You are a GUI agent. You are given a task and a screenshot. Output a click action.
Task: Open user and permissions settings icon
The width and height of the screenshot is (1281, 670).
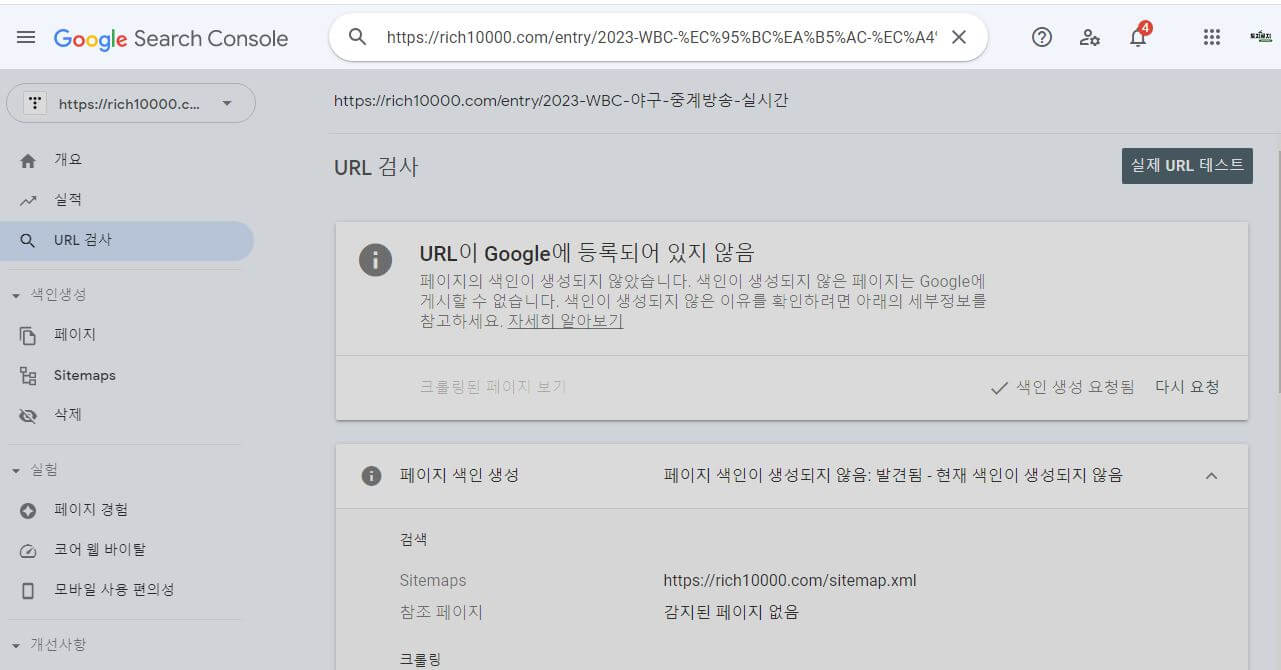[x=1090, y=37]
